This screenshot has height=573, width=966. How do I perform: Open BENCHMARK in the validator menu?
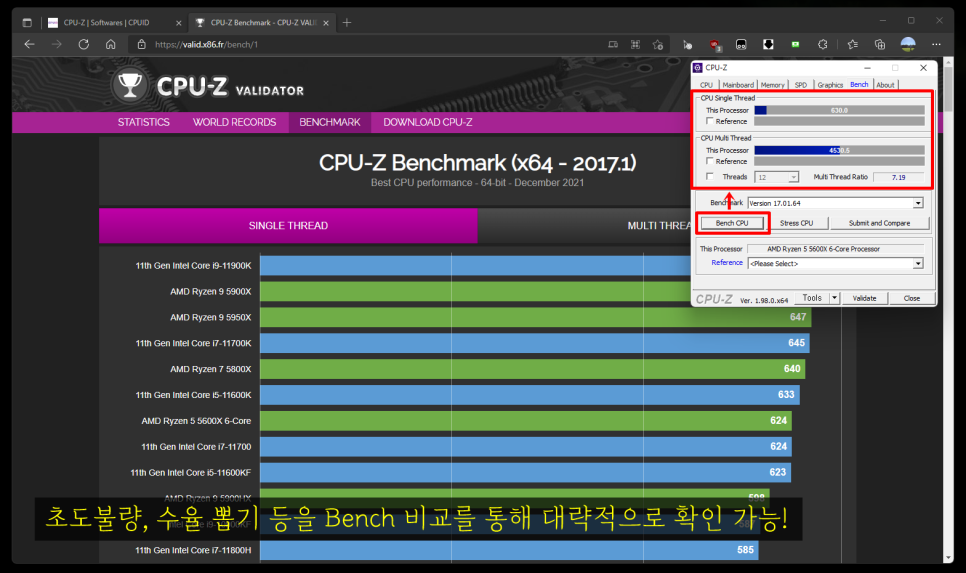click(330, 122)
